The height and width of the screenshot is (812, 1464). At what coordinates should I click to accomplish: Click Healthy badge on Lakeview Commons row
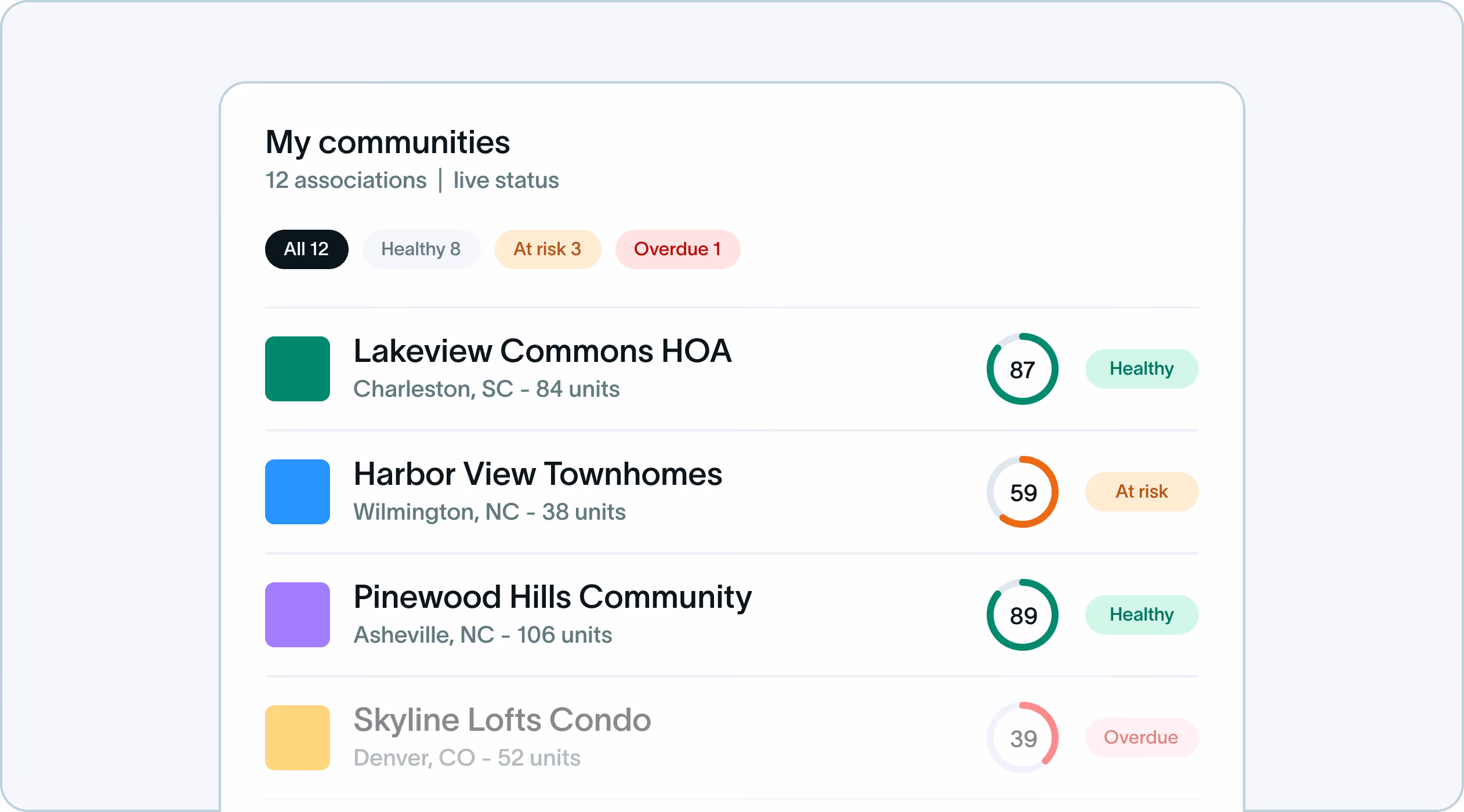1141,369
